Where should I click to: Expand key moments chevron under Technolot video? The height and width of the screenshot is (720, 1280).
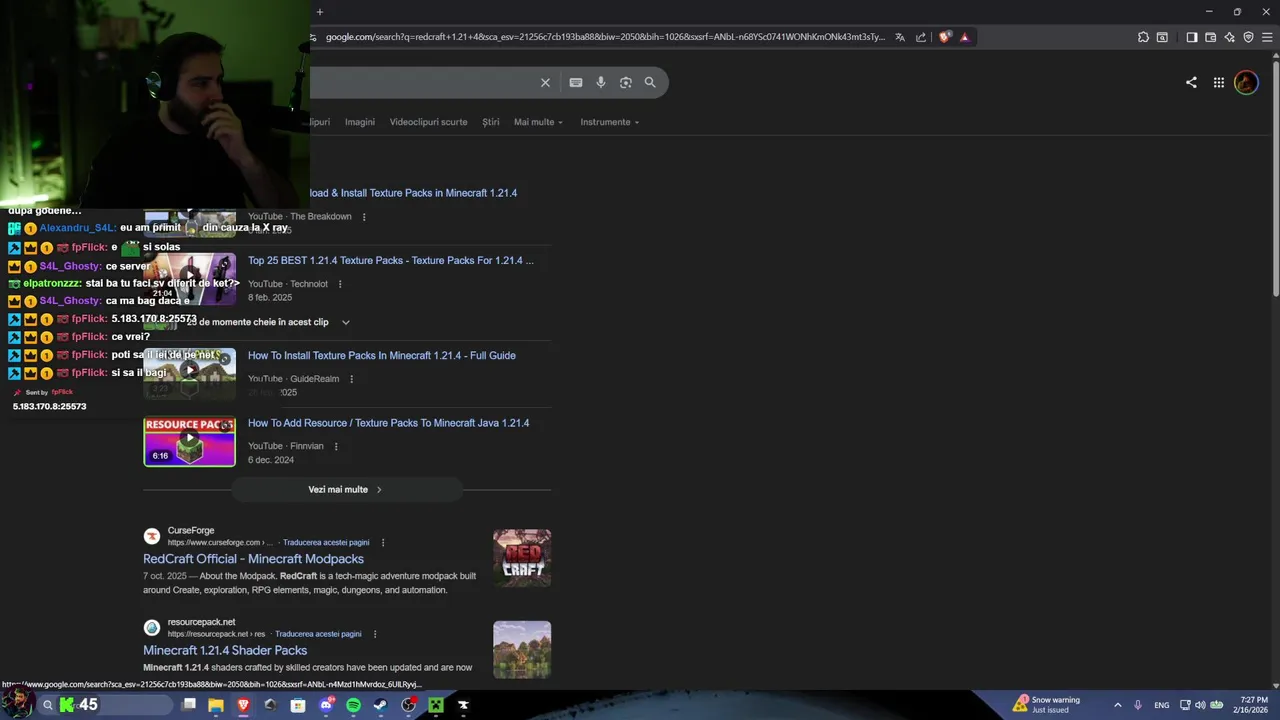[x=346, y=322]
